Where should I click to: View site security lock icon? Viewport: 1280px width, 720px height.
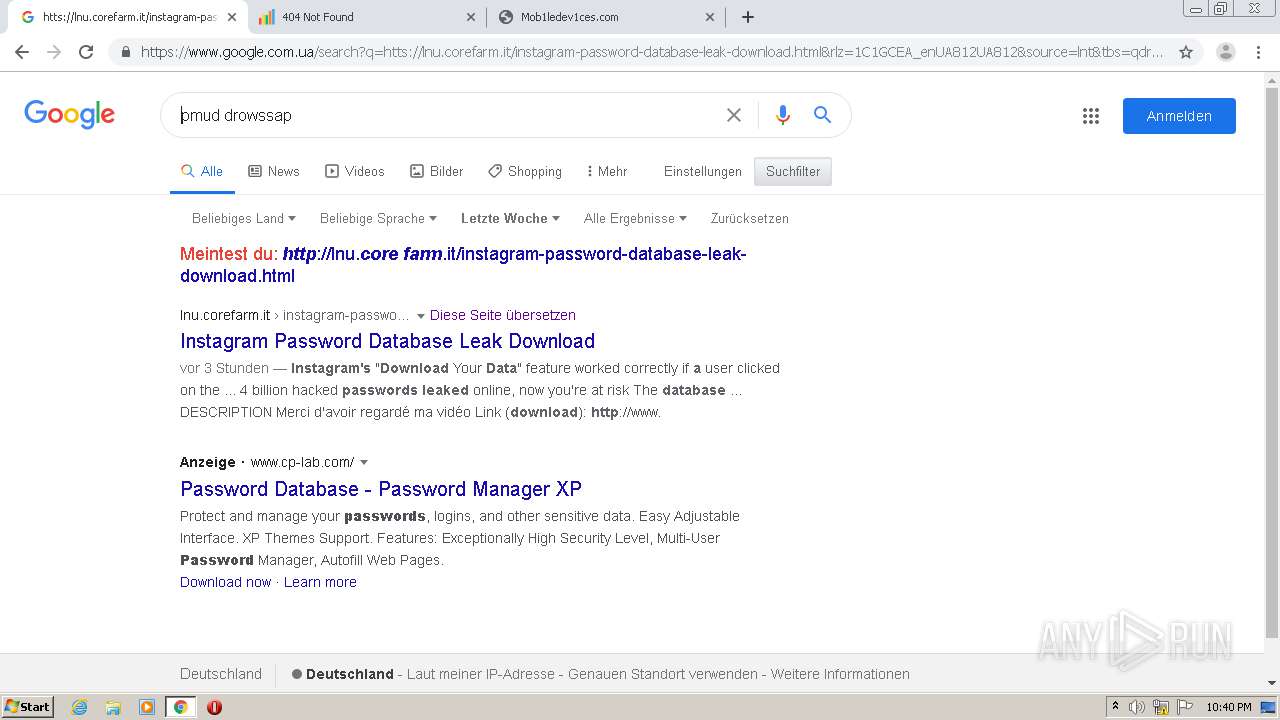coord(125,52)
